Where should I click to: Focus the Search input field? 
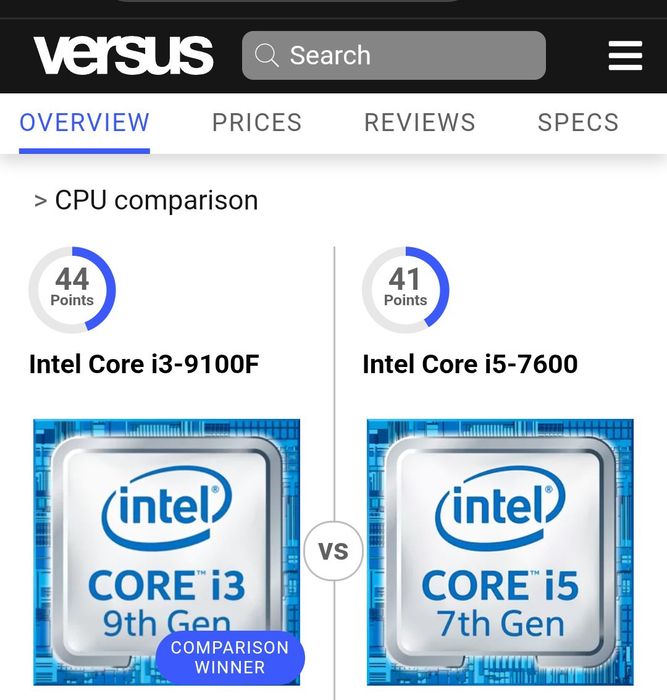[394, 55]
